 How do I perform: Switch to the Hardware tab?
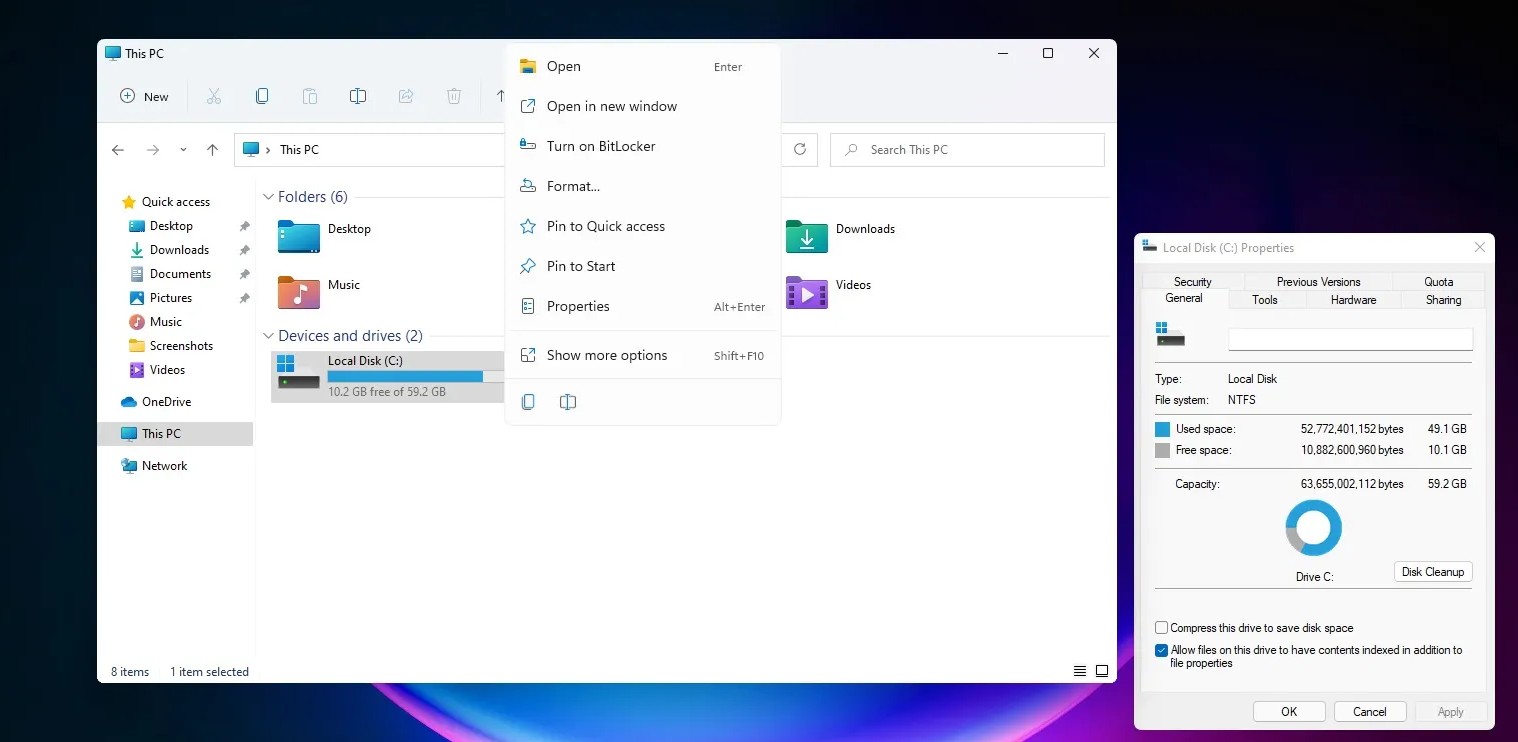click(1353, 300)
